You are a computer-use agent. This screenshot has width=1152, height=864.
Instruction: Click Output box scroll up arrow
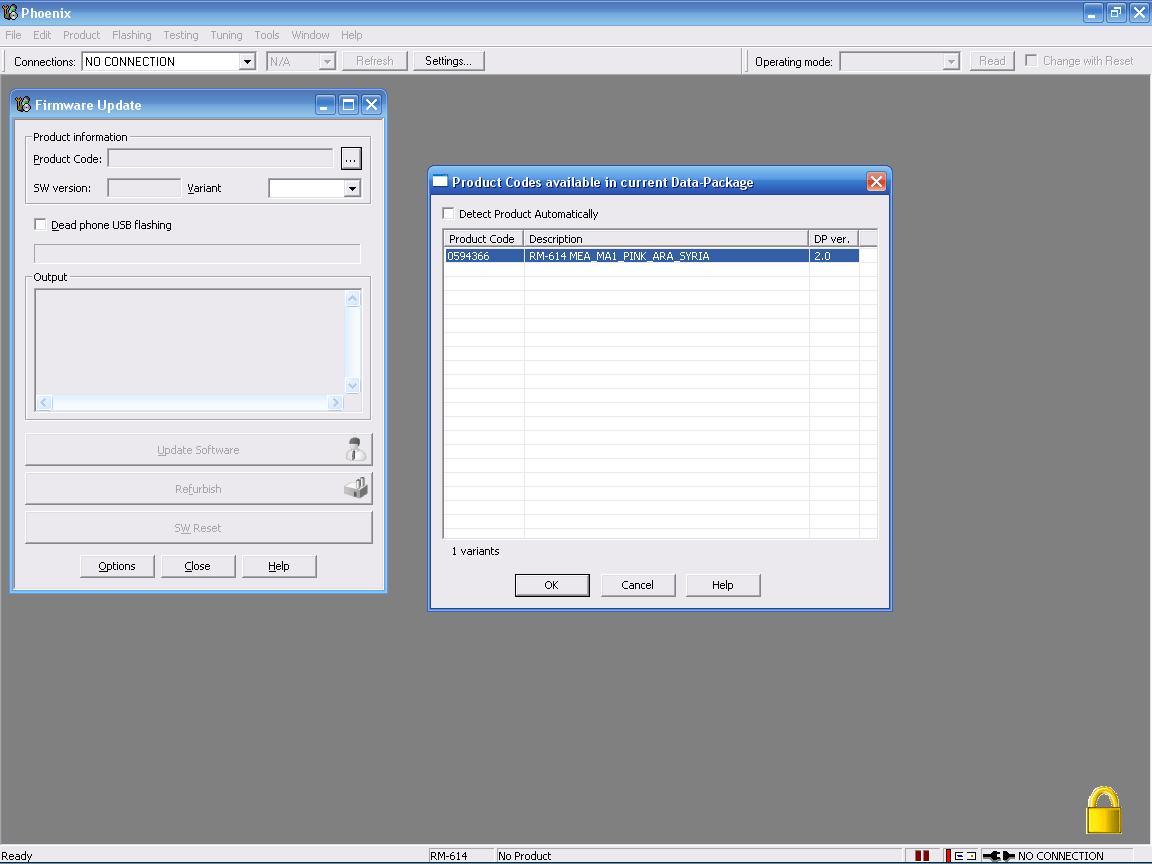point(353,298)
